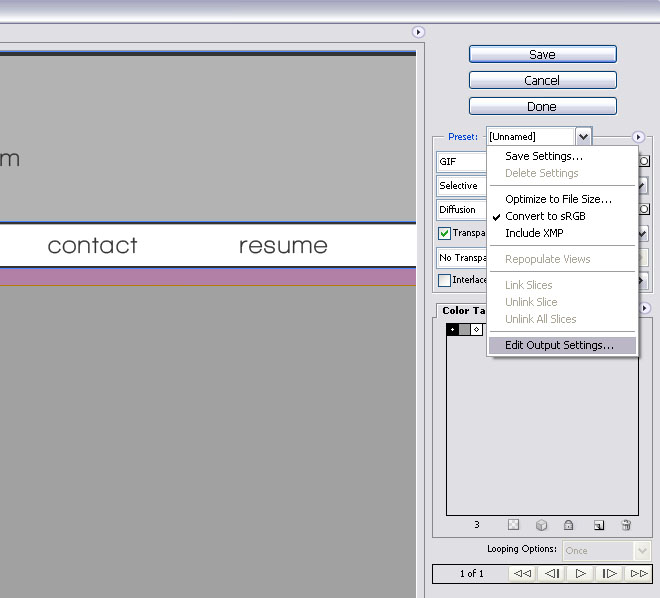Screen dimensions: 660x598
Task: Select Optimize to File Size option
Action: click(x=558, y=199)
